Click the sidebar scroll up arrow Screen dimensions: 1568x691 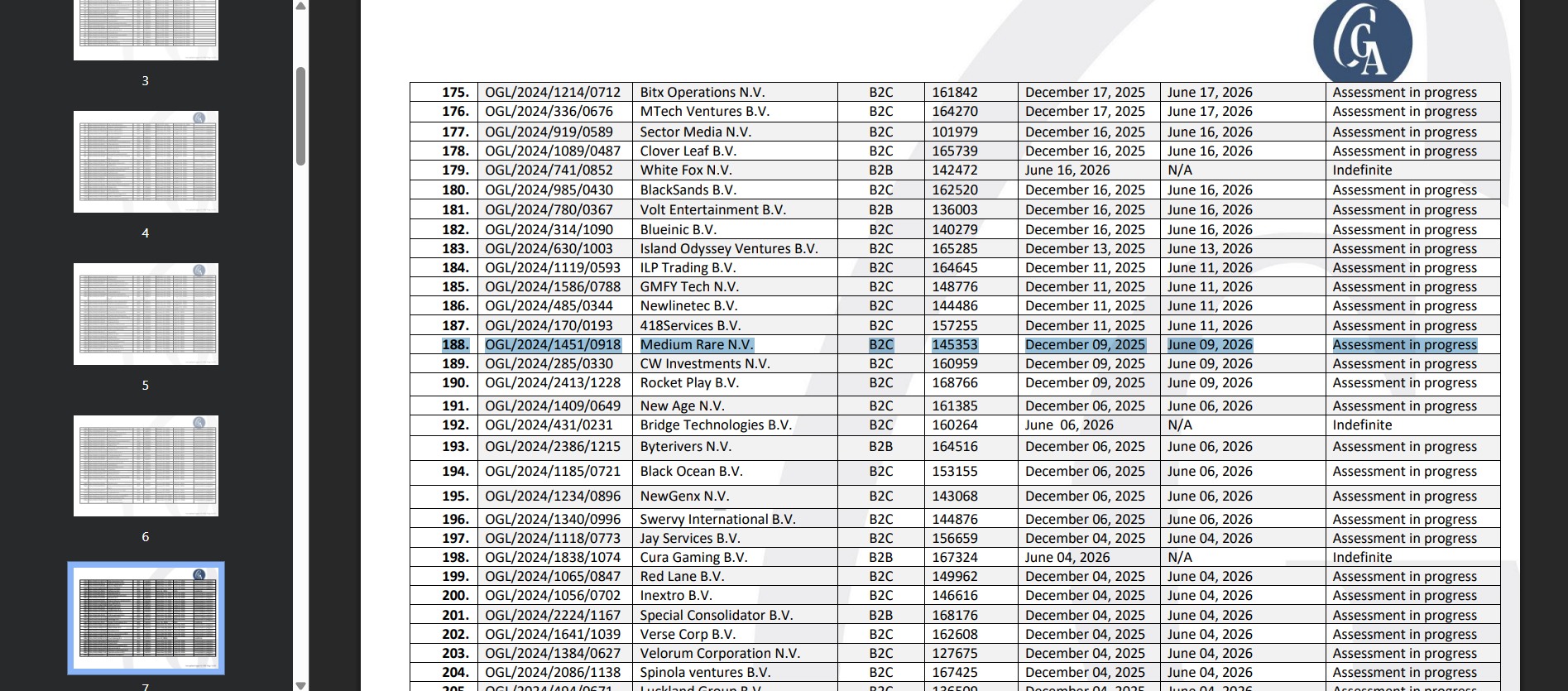(x=301, y=6)
